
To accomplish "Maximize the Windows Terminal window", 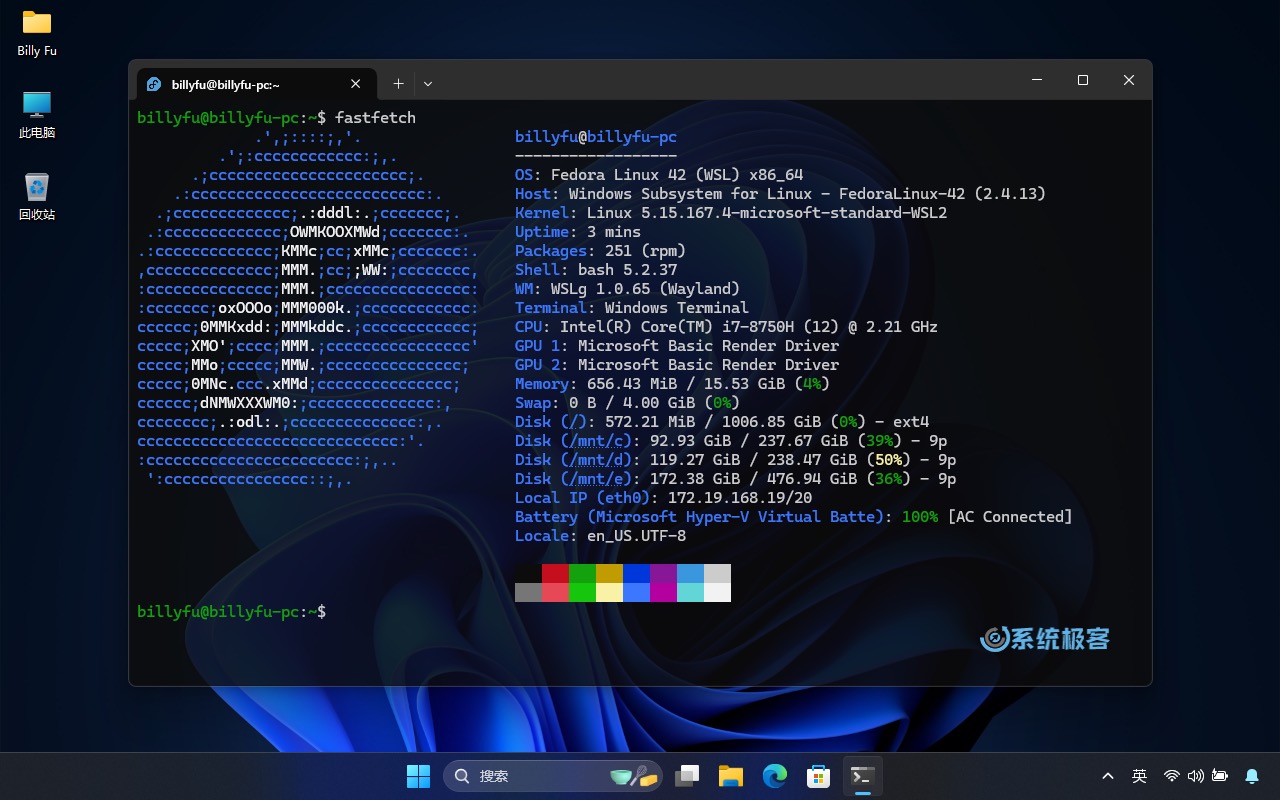I will [x=1083, y=80].
